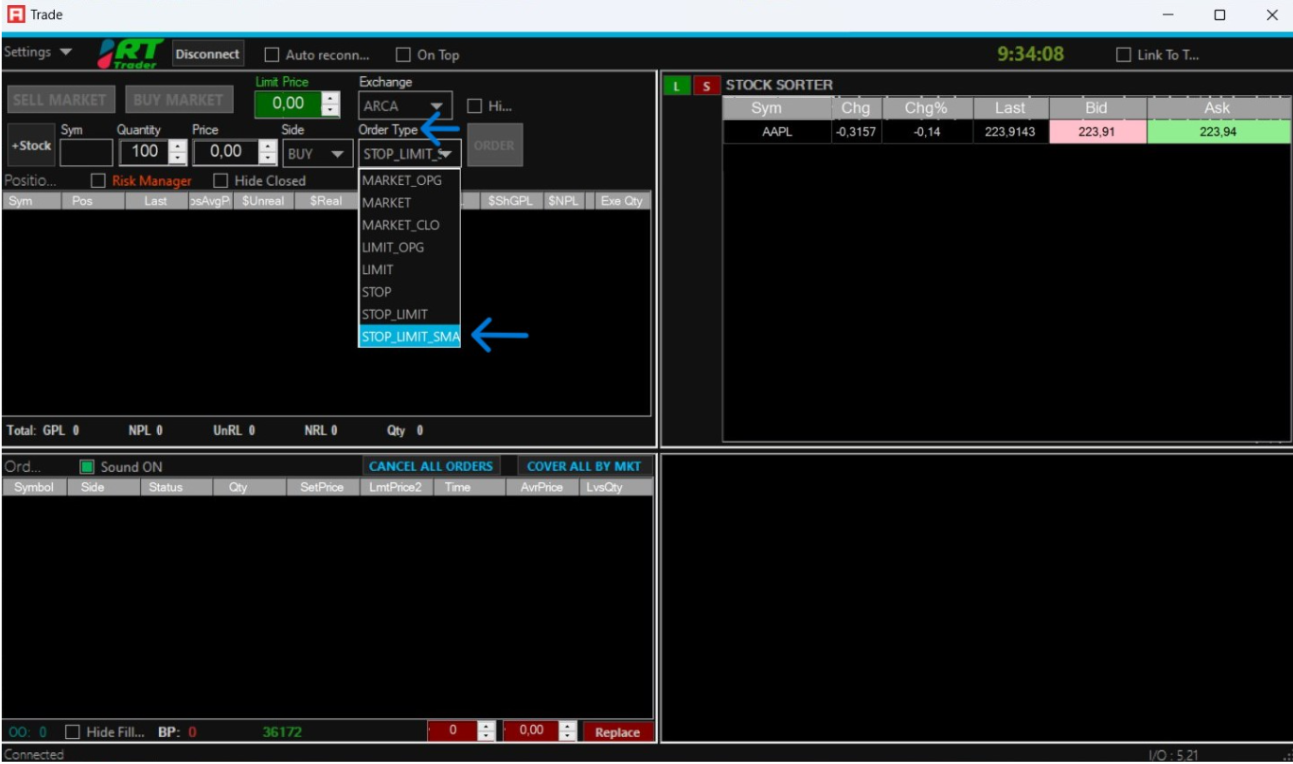This screenshot has width=1293, height=764.
Task: Click CANCEL ALL ORDERS button
Action: (431, 466)
